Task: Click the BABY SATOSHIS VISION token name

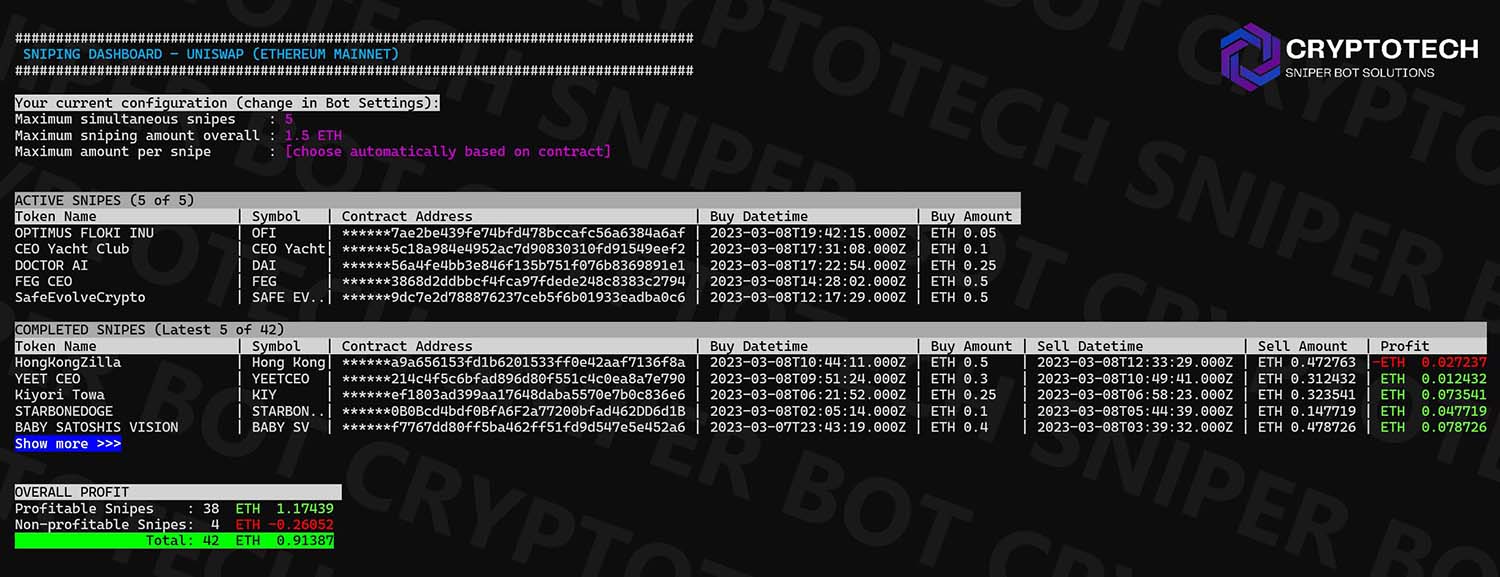Action: click(x=97, y=427)
